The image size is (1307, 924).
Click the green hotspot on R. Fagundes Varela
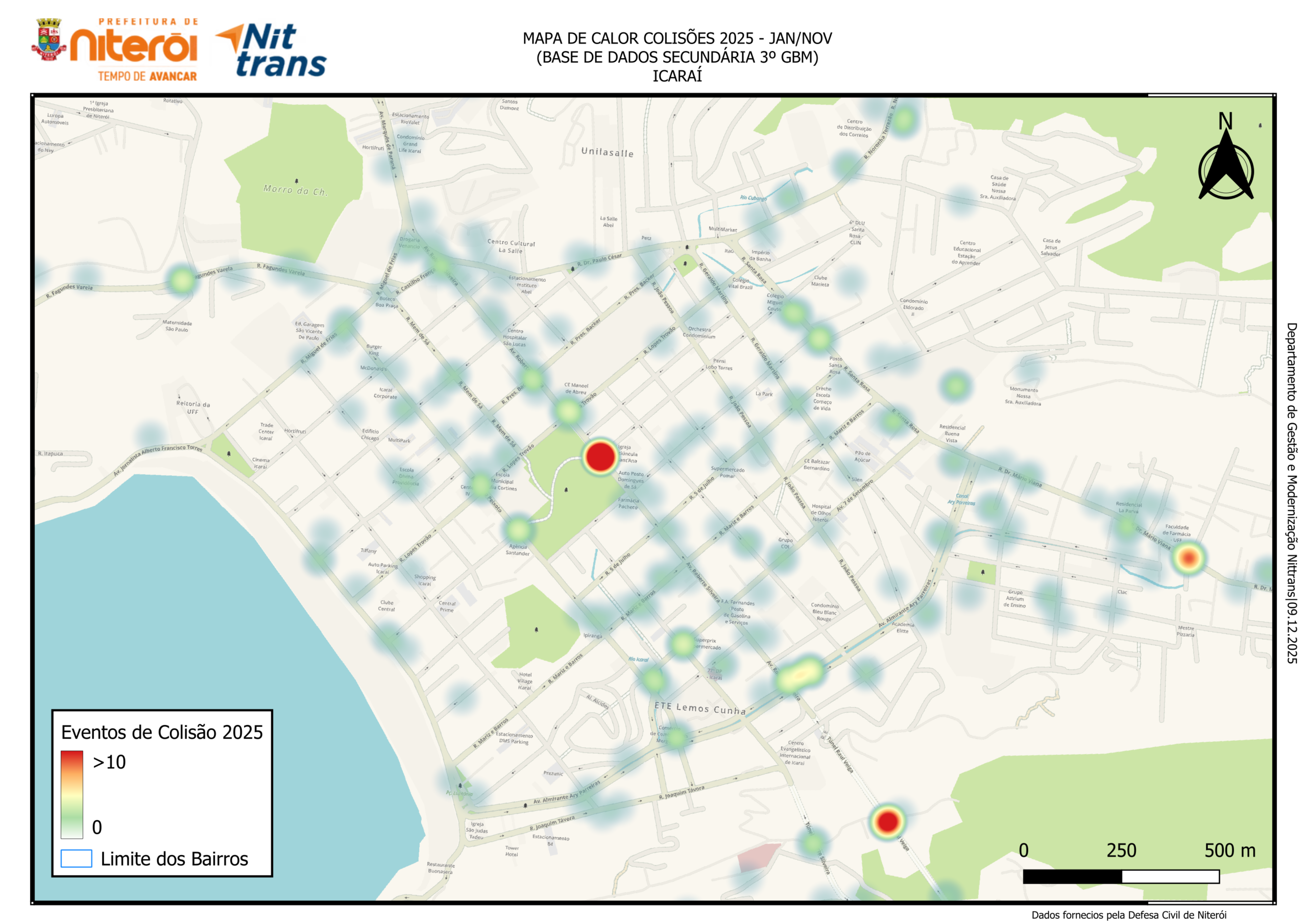[x=182, y=280]
